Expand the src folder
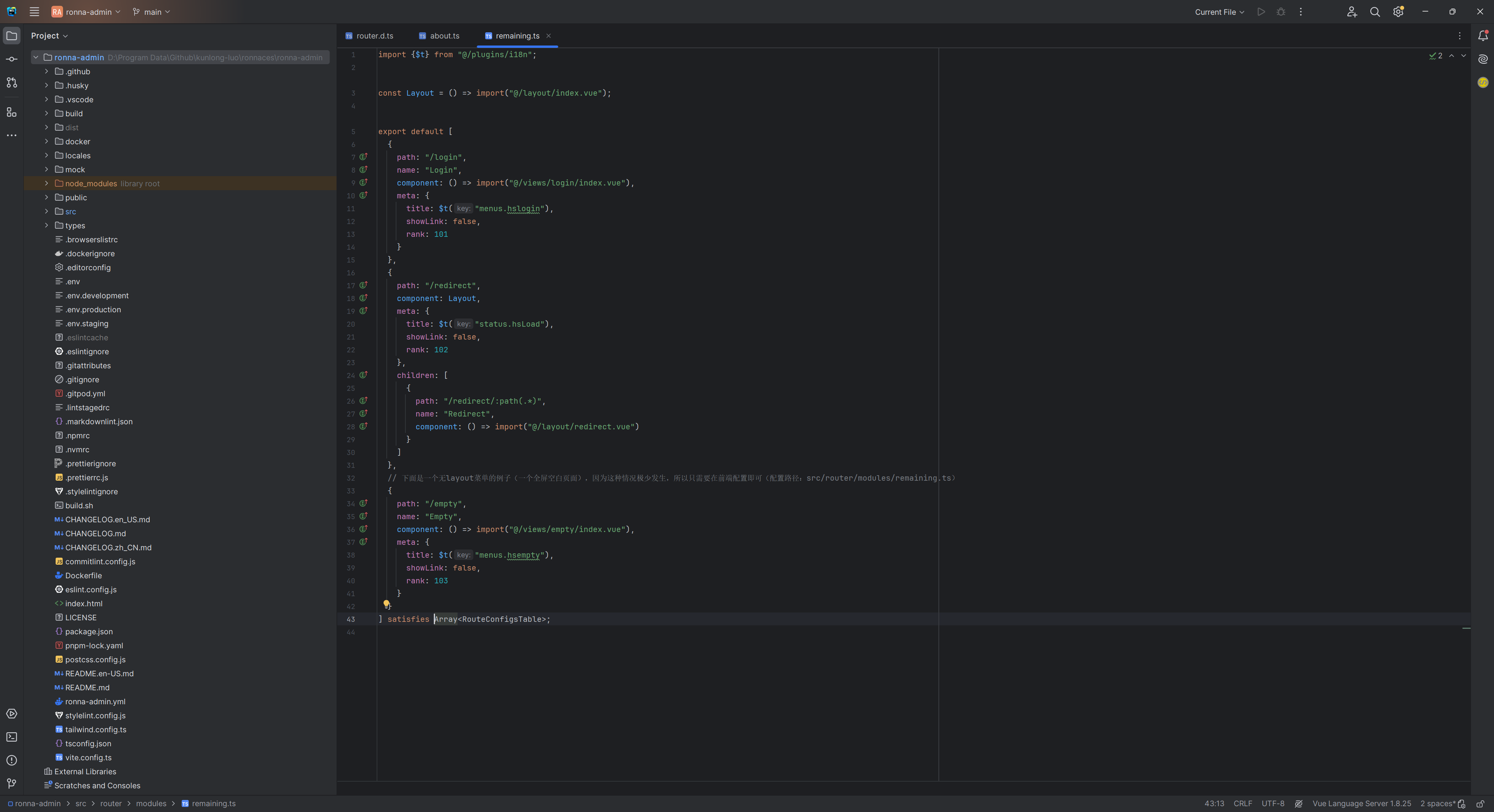The image size is (1494, 812). [x=46, y=212]
